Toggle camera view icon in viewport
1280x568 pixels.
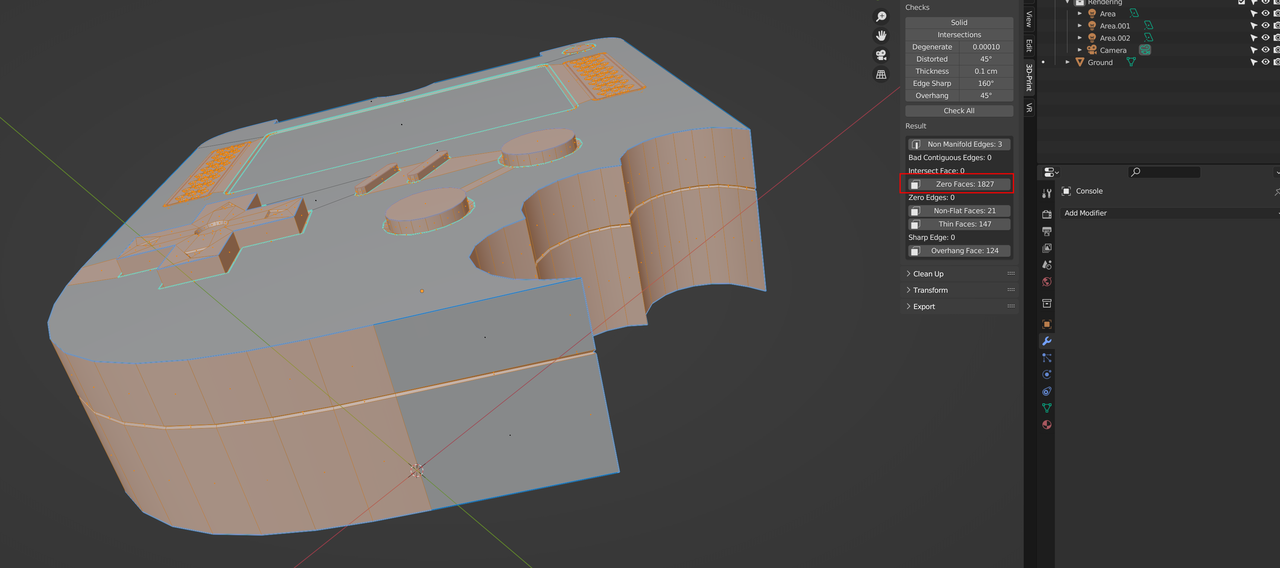881,55
